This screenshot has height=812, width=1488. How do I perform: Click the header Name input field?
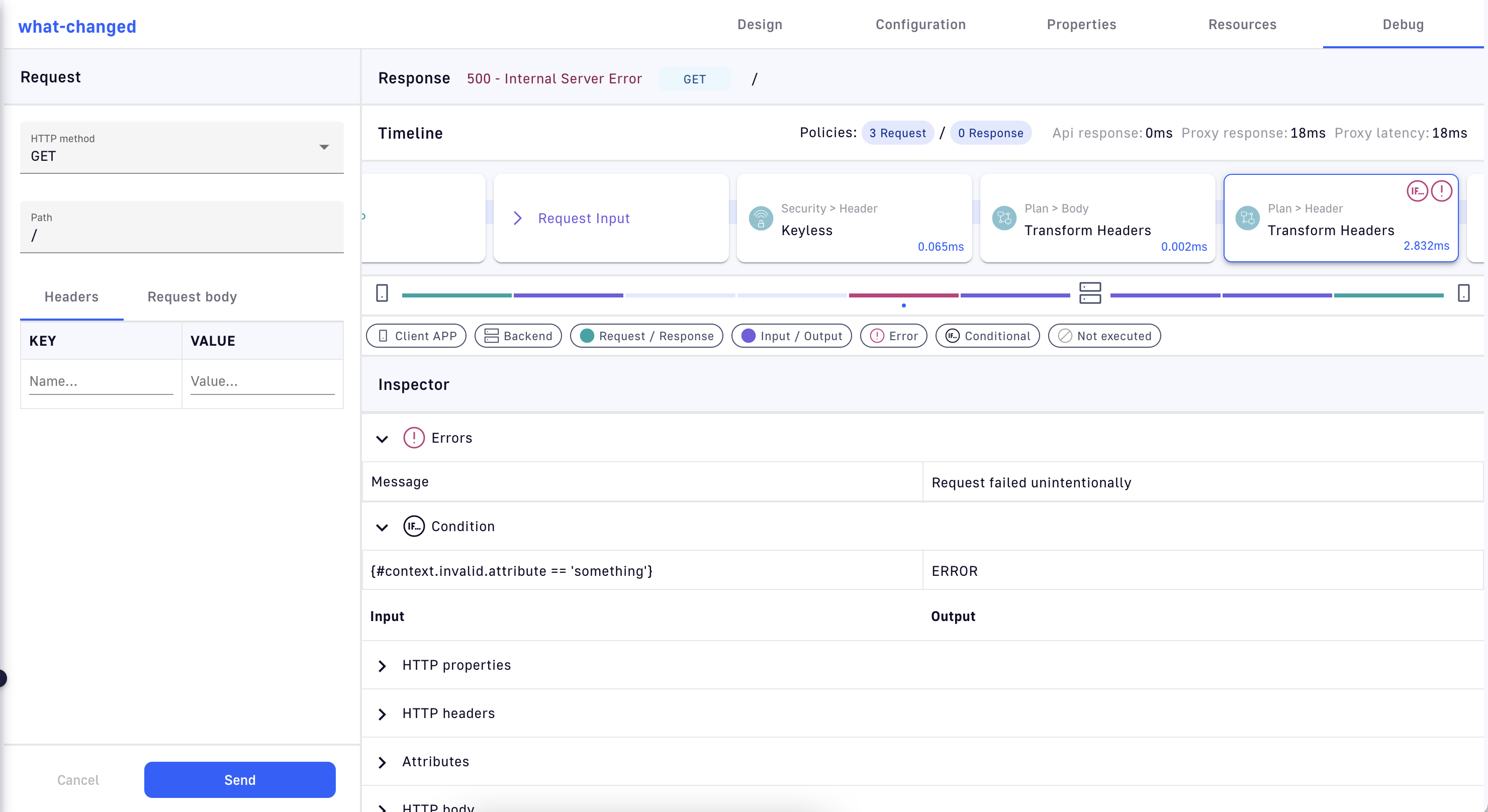pyautogui.click(x=101, y=382)
